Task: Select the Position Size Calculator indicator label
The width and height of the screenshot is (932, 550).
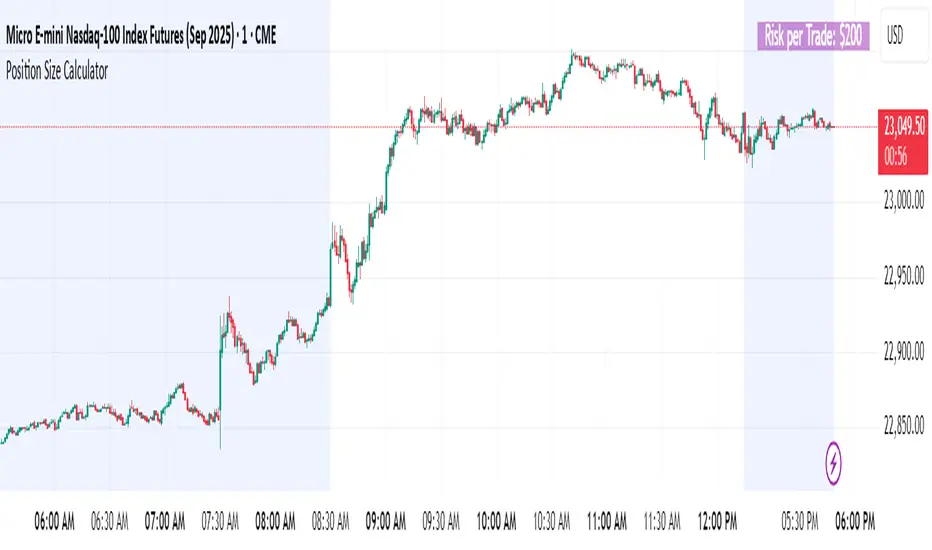Action: coord(58,71)
